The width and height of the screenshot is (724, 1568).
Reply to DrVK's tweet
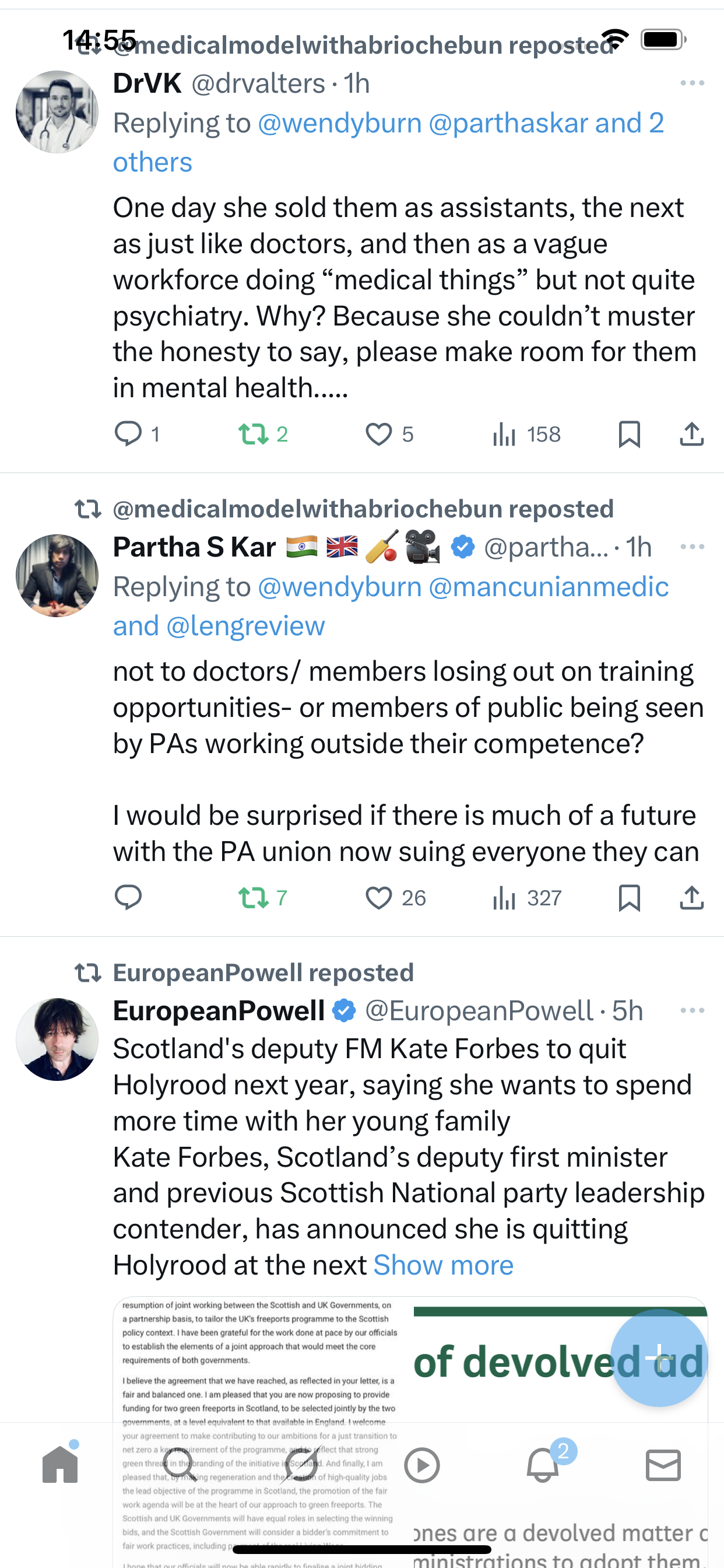128,434
